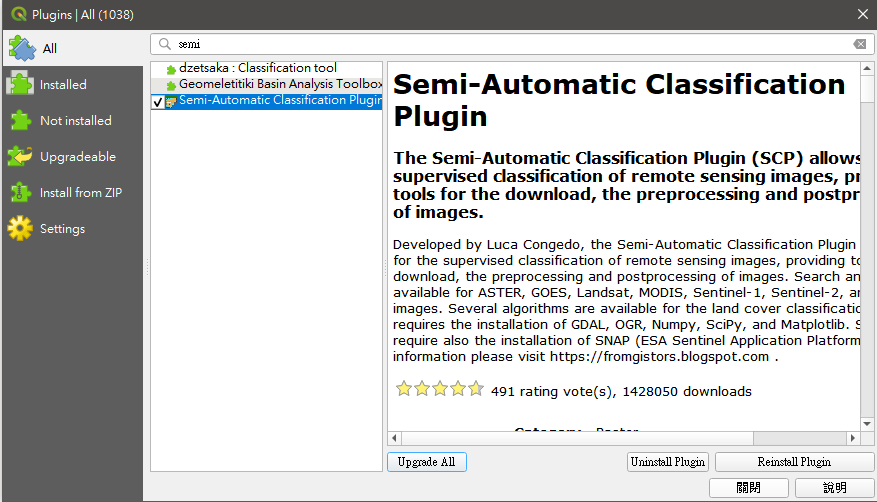Screen dimensions: 877x502
Task: Open the Upgradeable tab
Action: [73, 157]
